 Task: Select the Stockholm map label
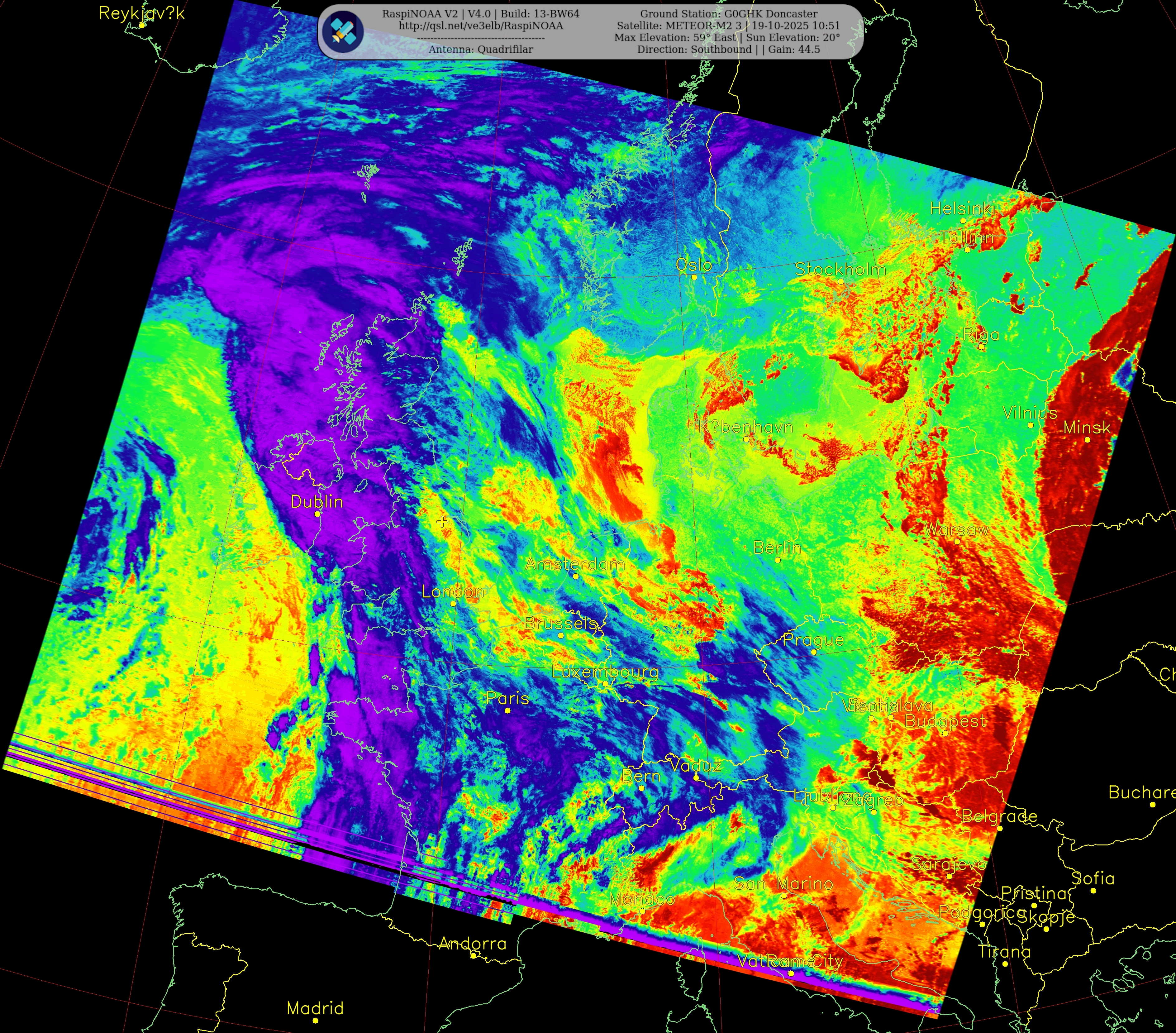840,269
